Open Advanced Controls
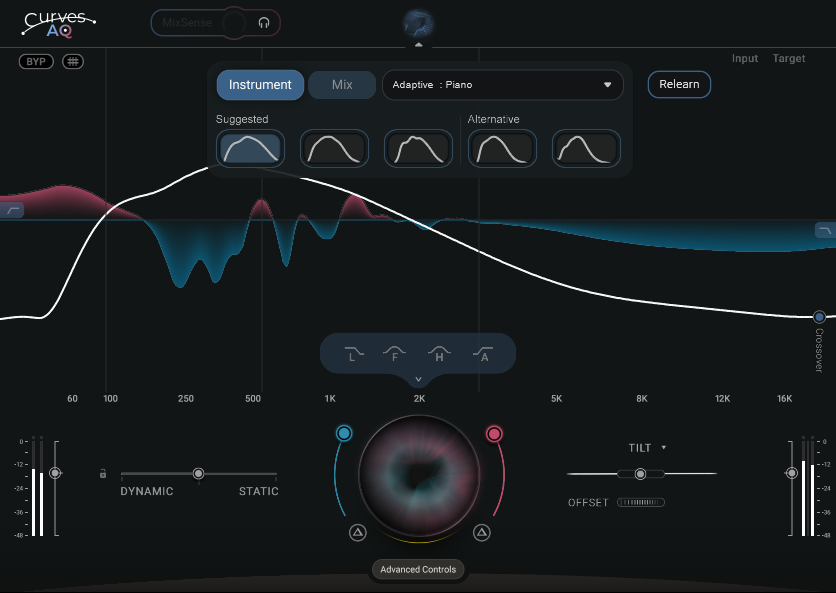This screenshot has width=836, height=593. pos(418,570)
